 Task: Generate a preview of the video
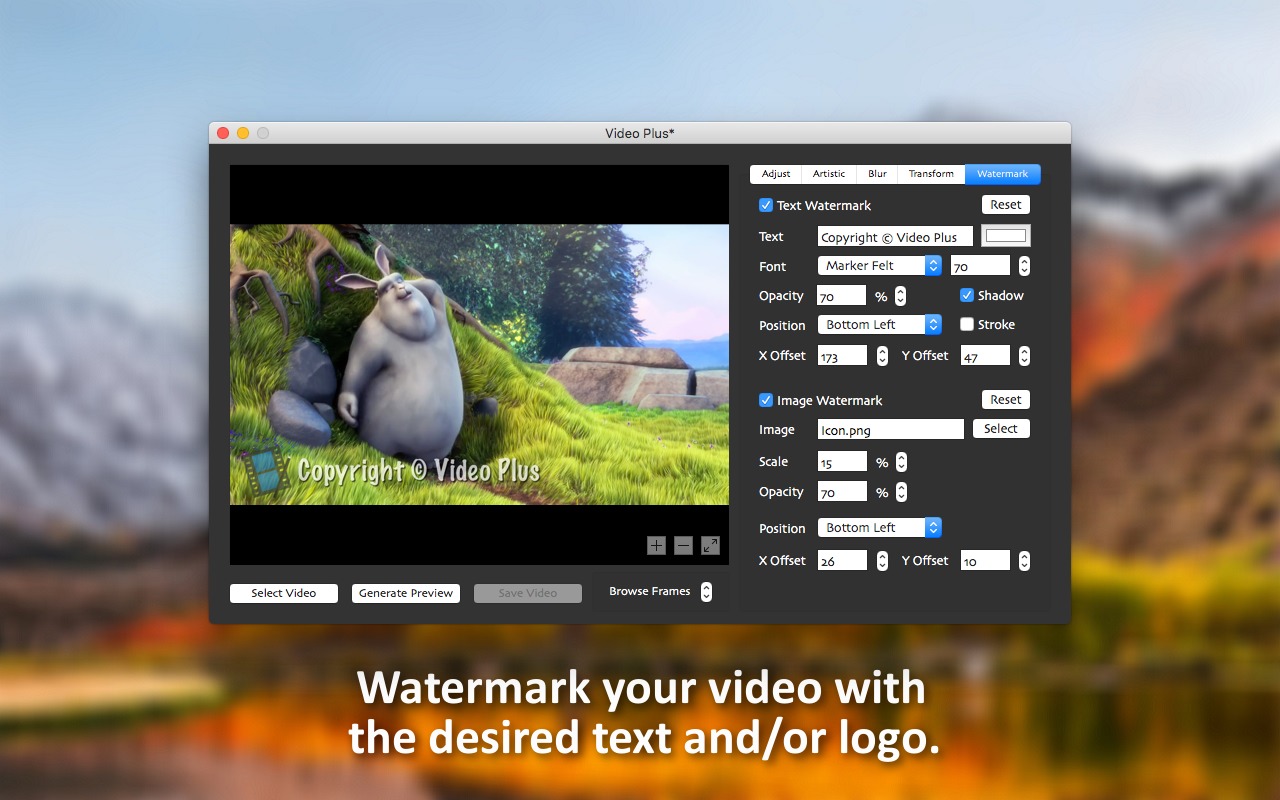tap(405, 592)
